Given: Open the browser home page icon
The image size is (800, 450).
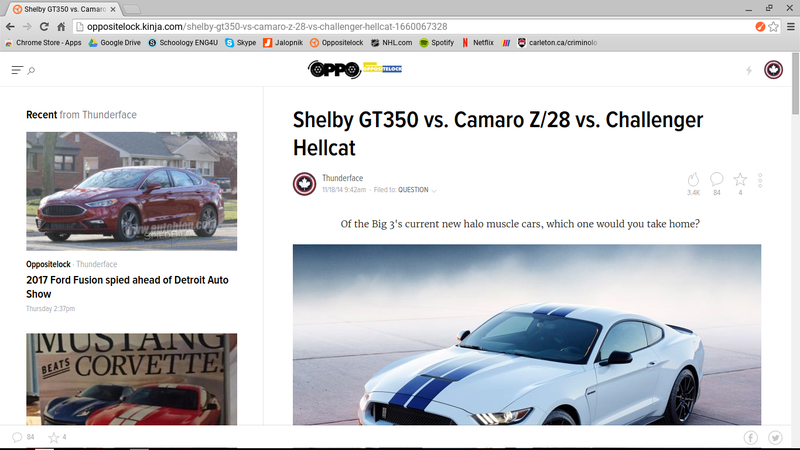Looking at the screenshot, I should 61,27.
